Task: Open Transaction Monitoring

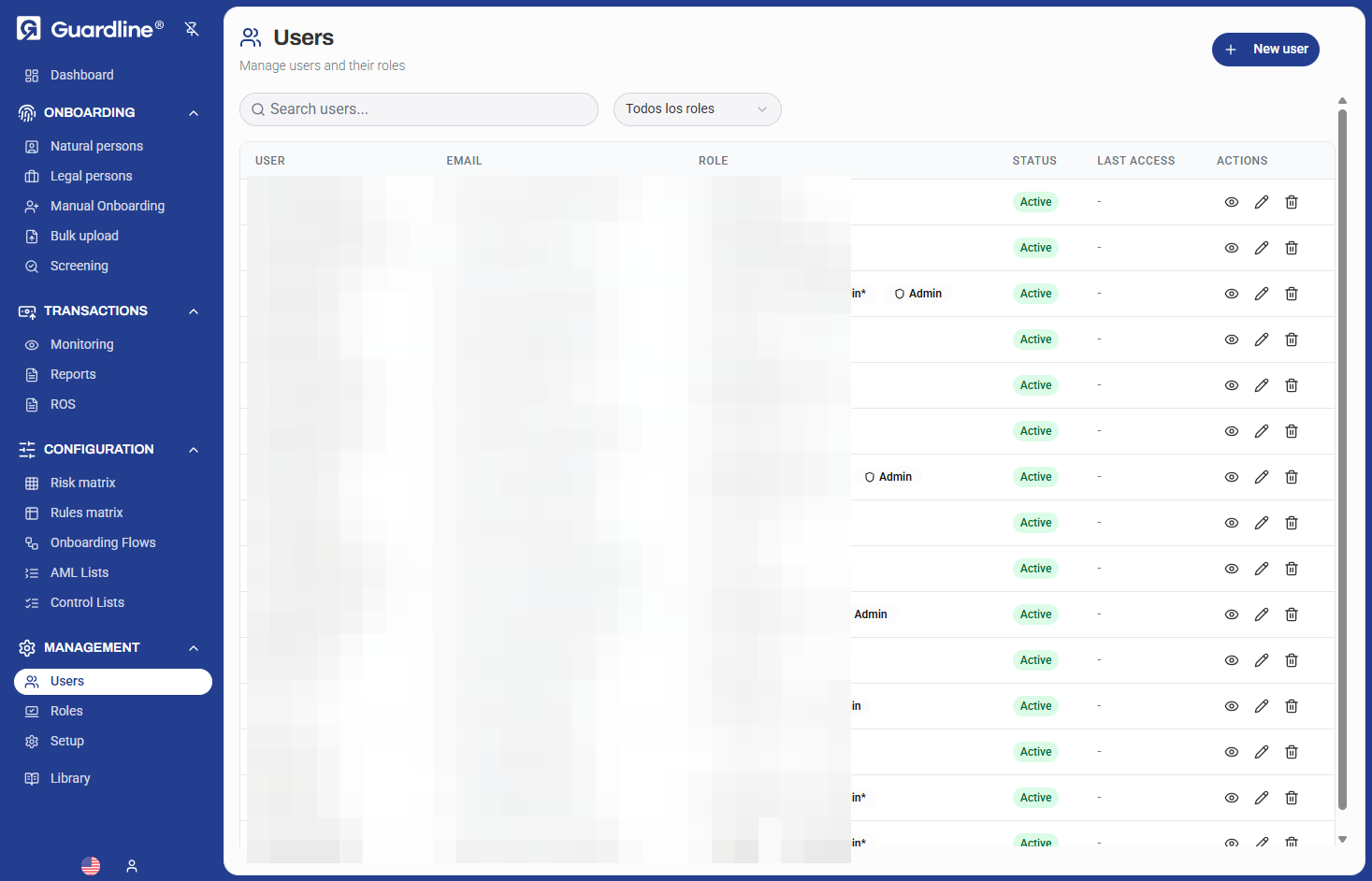Action: click(x=81, y=344)
